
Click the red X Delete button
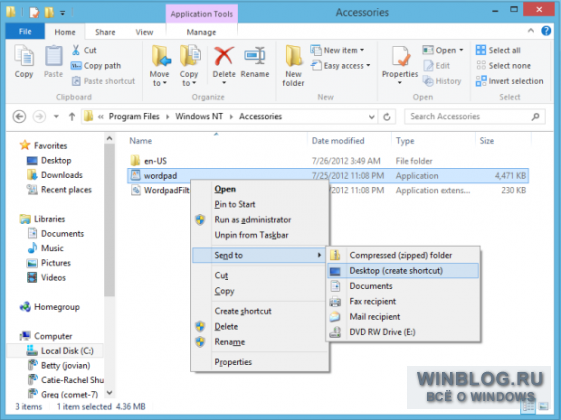click(x=224, y=62)
